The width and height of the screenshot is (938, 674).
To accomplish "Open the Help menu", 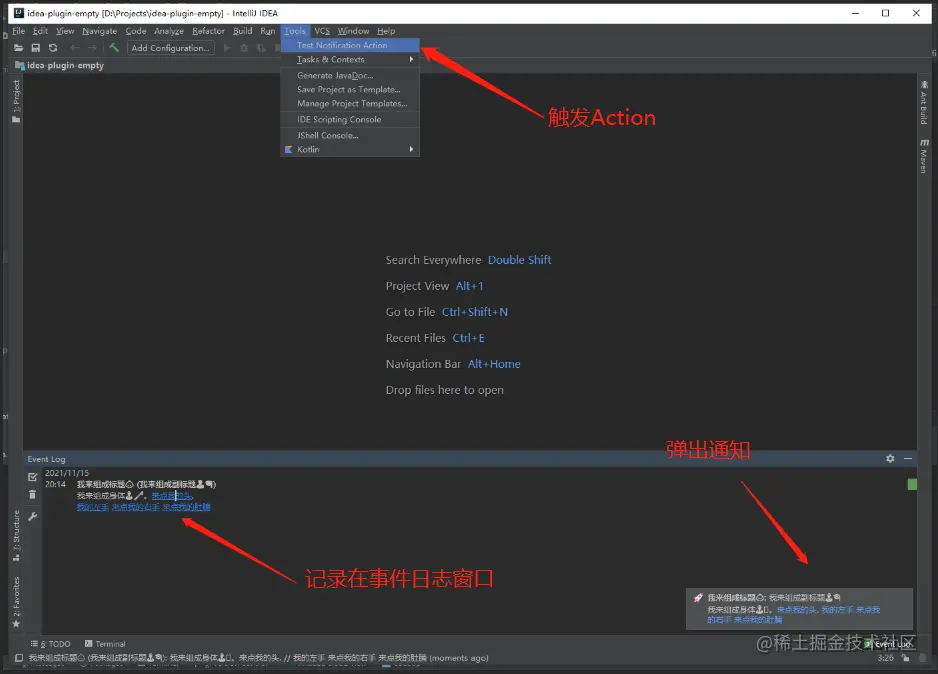I will [x=386, y=31].
